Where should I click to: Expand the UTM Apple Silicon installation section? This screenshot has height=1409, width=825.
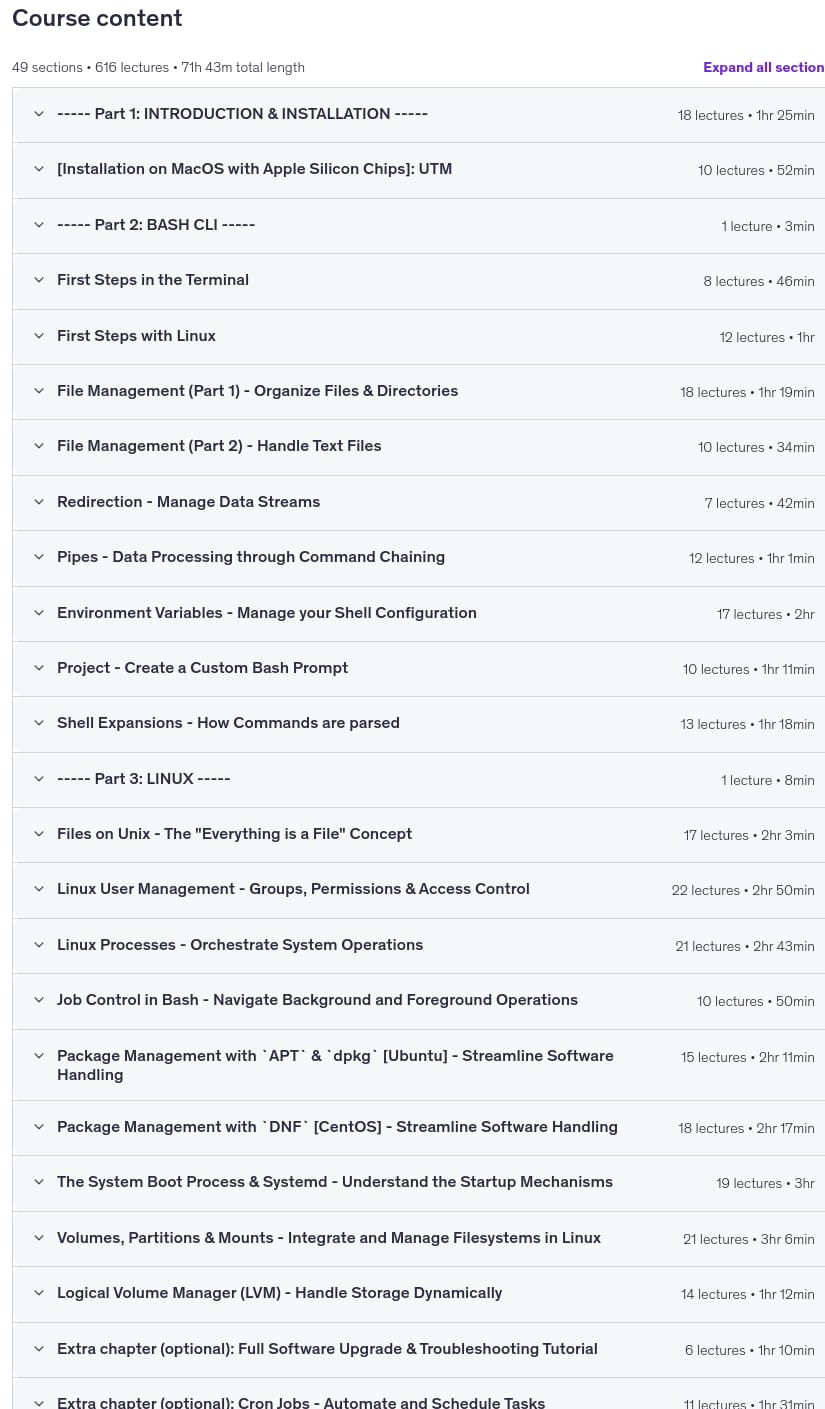pos(418,170)
